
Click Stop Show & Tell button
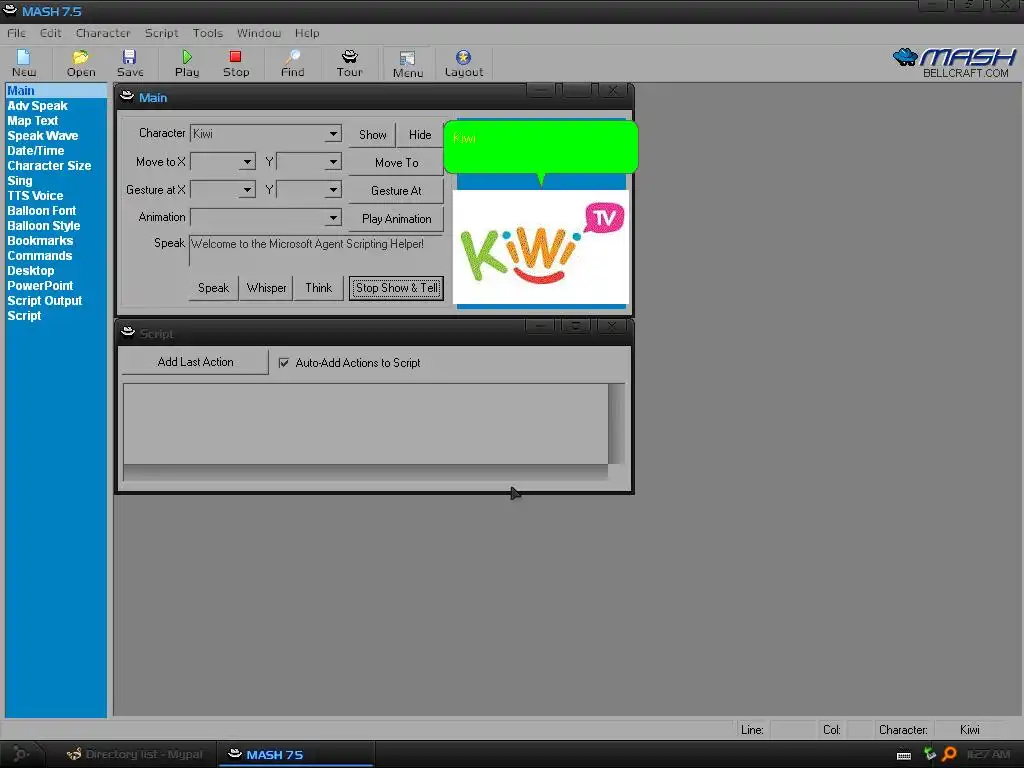coord(396,288)
